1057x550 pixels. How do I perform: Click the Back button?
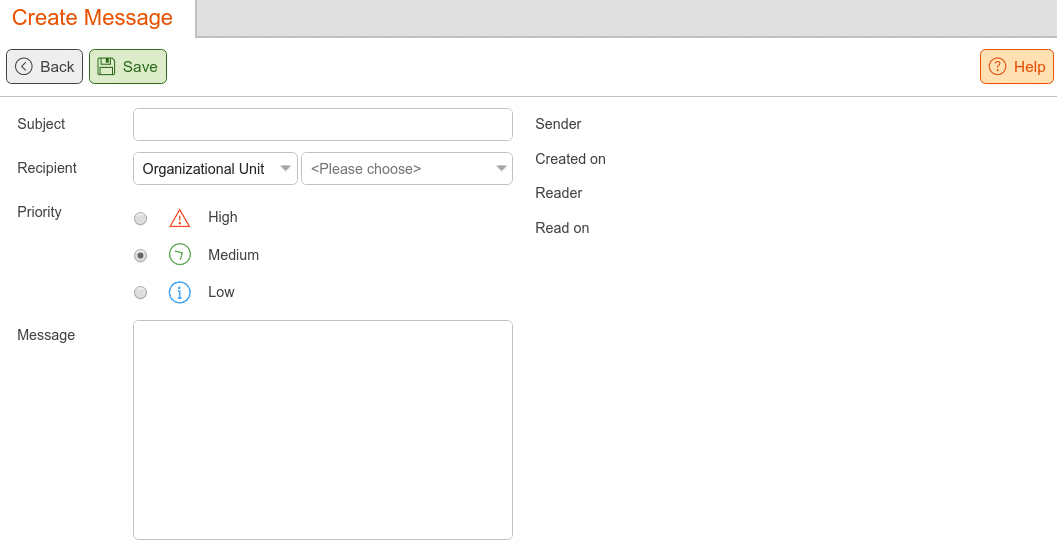coord(44,66)
